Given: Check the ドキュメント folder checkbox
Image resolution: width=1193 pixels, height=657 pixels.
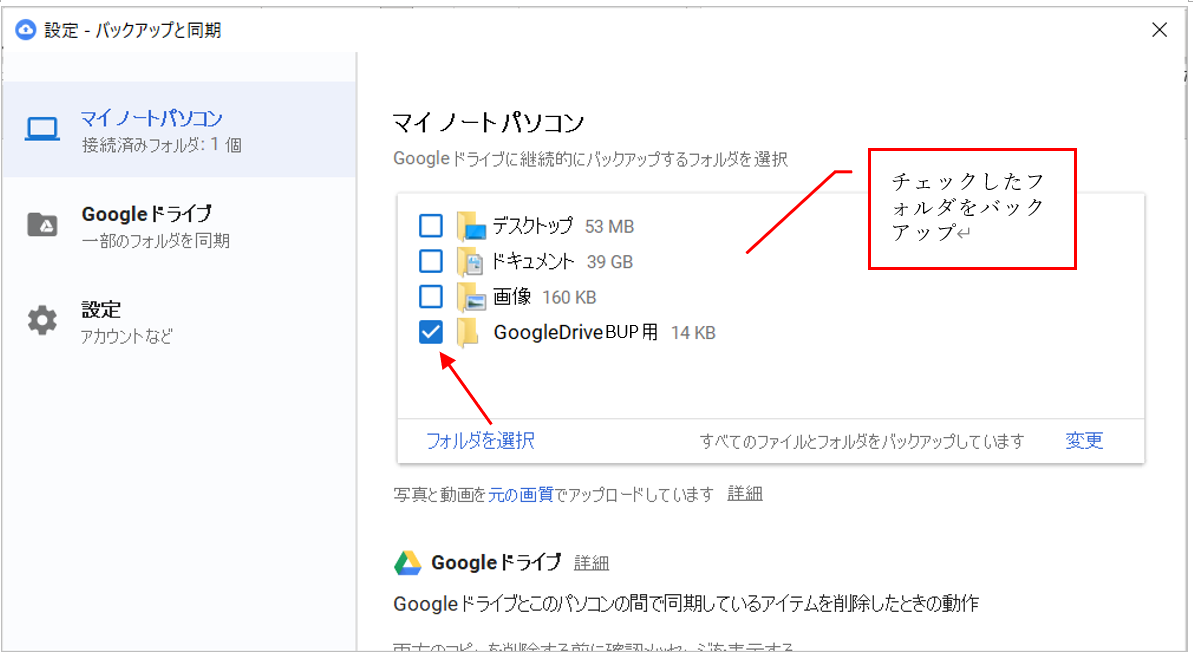Looking at the screenshot, I should 431,261.
